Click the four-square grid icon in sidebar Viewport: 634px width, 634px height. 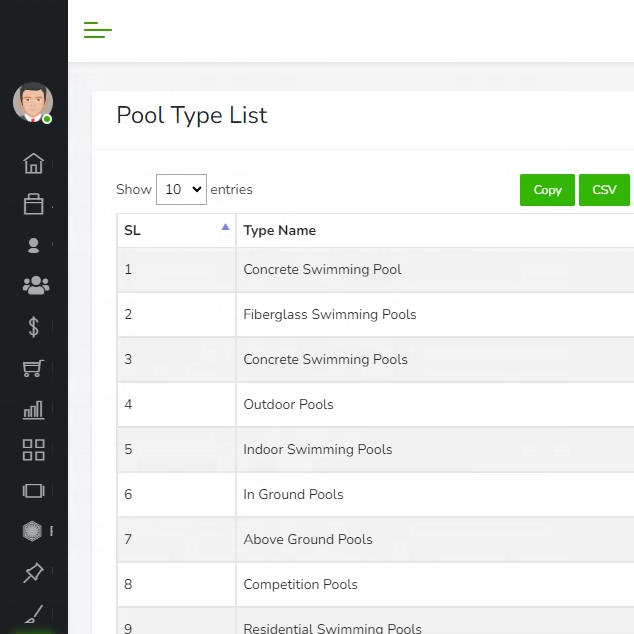point(34,450)
